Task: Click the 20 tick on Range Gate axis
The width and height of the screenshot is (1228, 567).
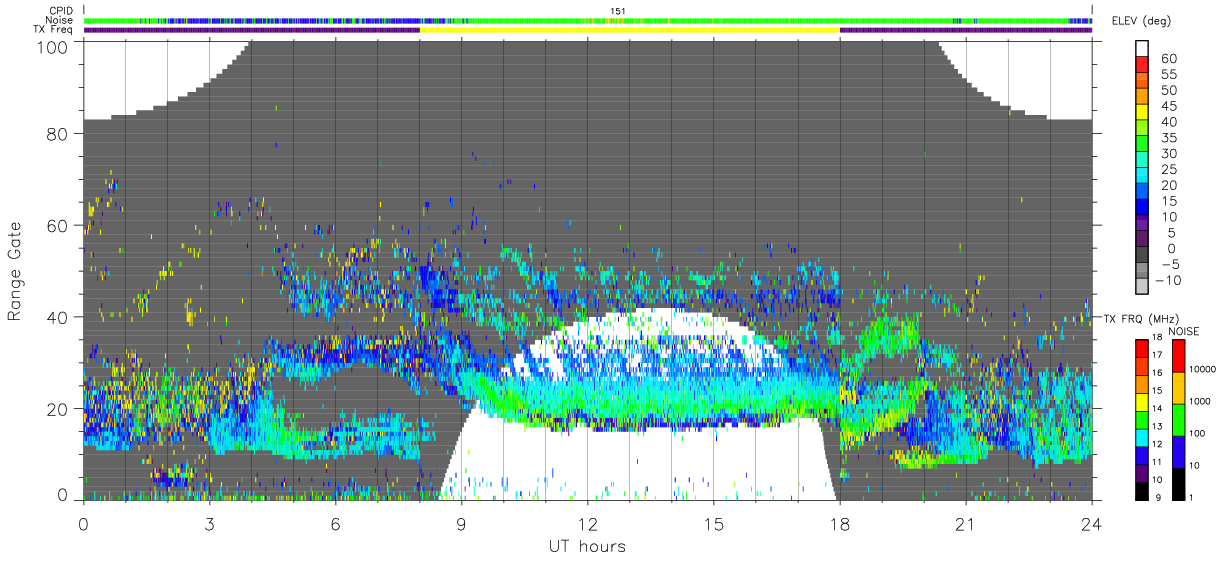Action: click(57, 409)
